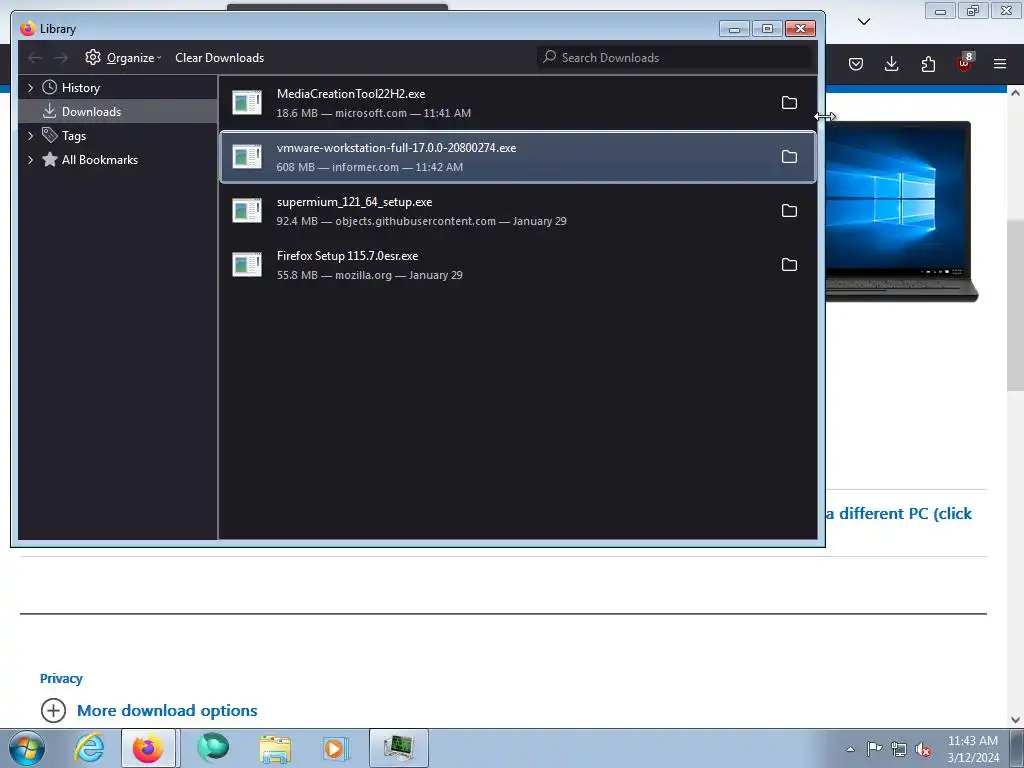Open Firefox Downloads toolbar panel
The height and width of the screenshot is (768, 1024).
coord(891,64)
